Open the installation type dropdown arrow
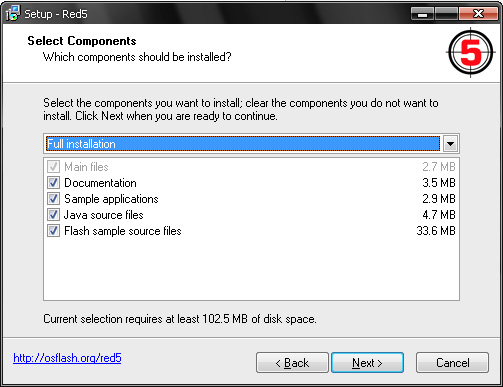 pyautogui.click(x=450, y=144)
